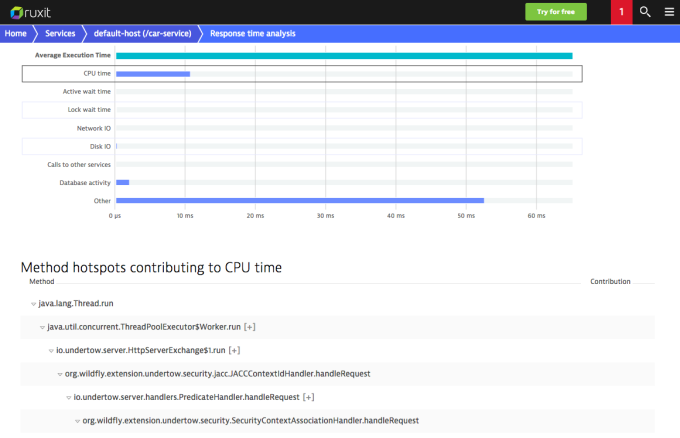Click the Average Execution Time bar
The height and width of the screenshot is (438, 680).
344,56
